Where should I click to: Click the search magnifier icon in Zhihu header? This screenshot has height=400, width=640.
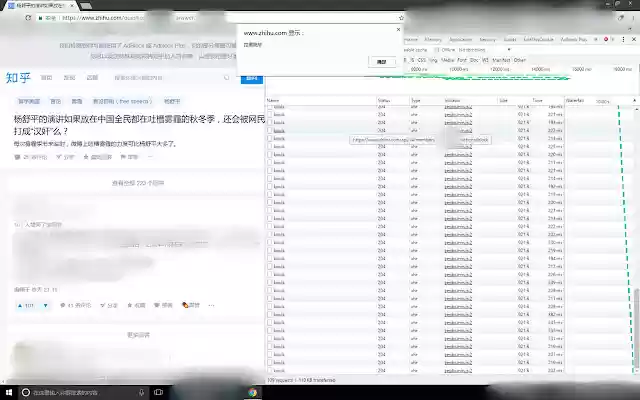point(227,78)
